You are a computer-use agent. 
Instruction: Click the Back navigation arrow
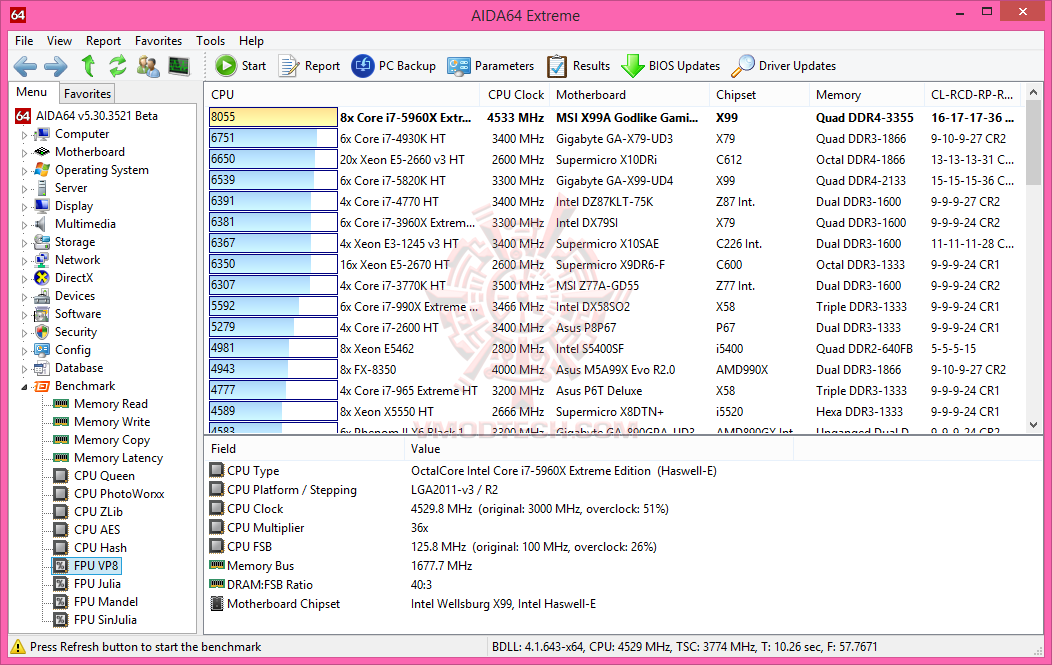click(25, 66)
